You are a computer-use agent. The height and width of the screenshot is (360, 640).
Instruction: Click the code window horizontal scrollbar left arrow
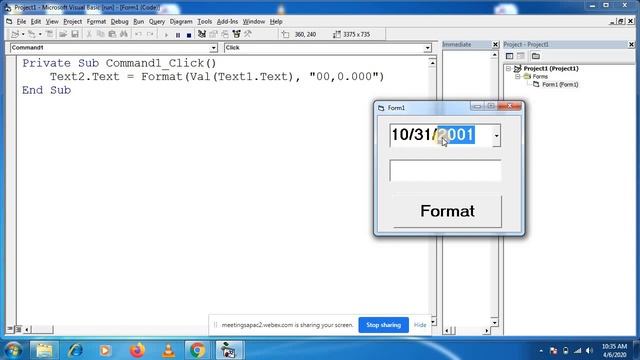tap(27, 329)
